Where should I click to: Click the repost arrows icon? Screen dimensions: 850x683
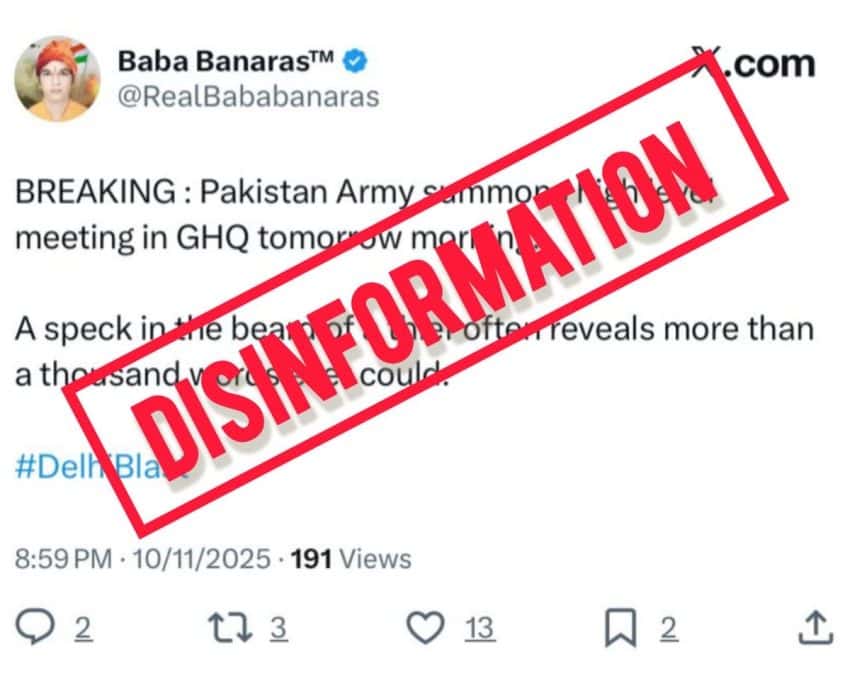tap(231, 627)
